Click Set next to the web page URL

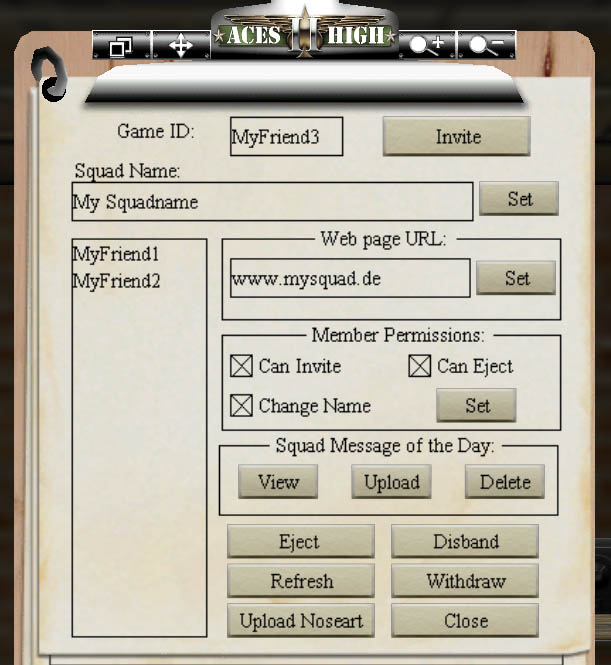516,278
